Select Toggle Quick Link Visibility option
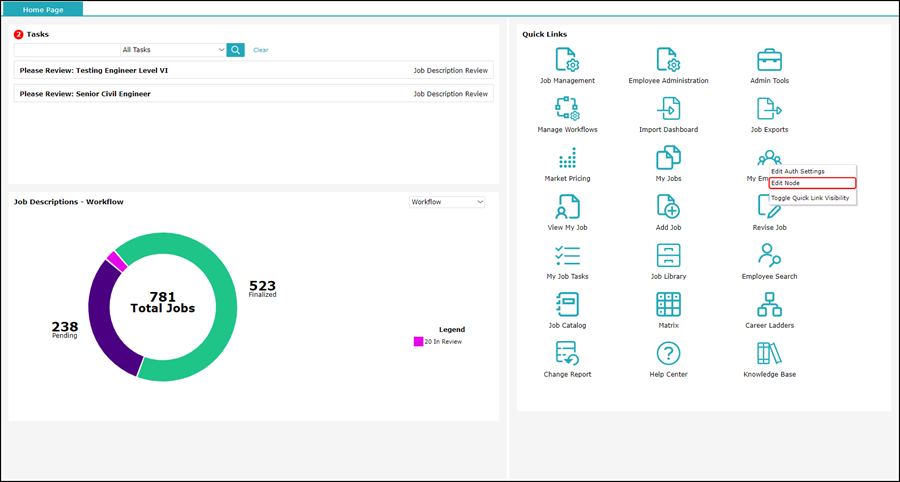The height and width of the screenshot is (482, 900). coord(810,198)
